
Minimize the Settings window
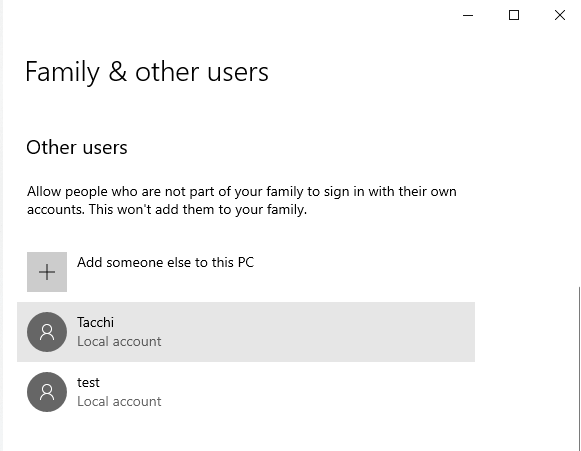(468, 15)
